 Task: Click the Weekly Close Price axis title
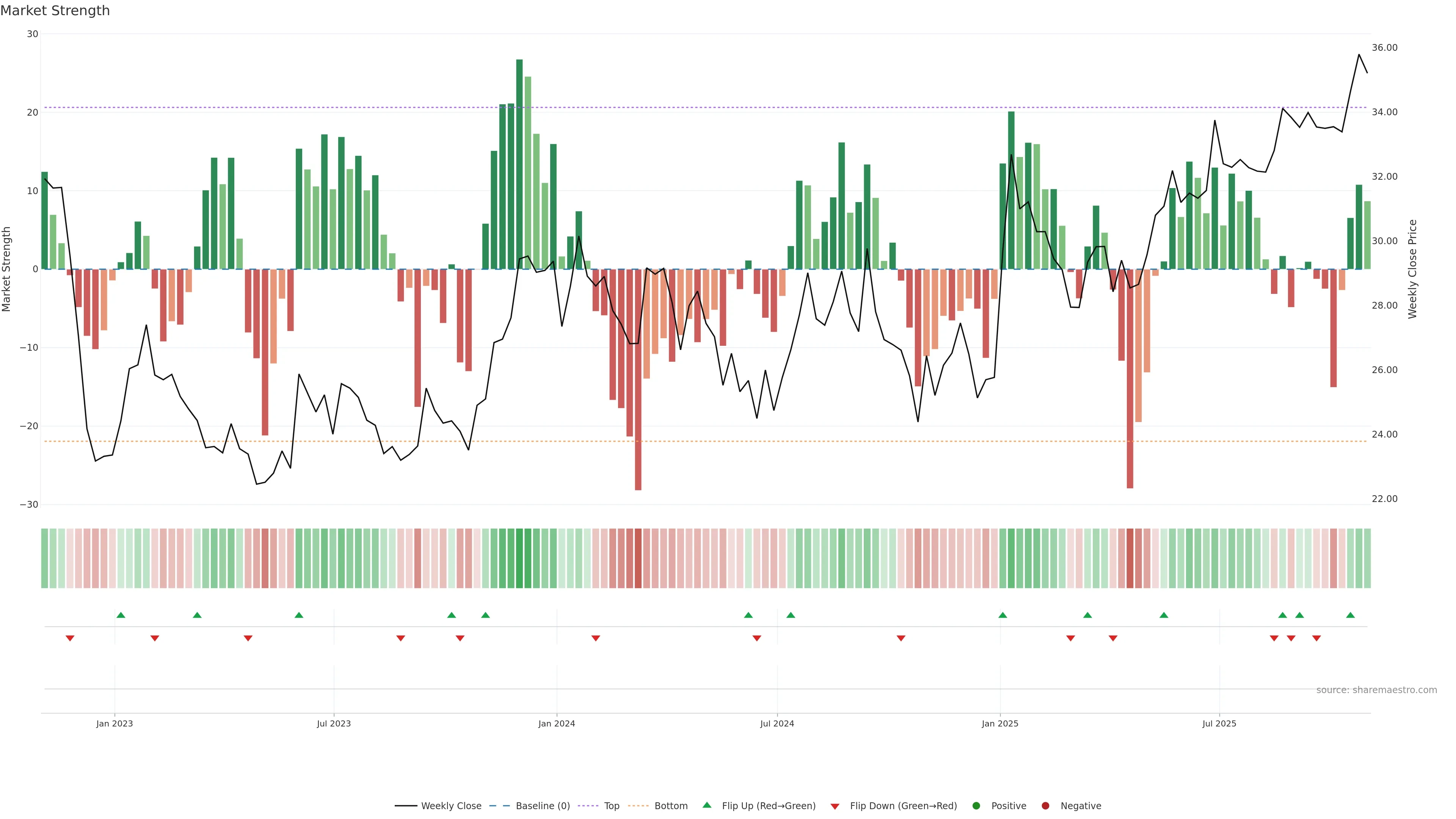[x=1412, y=269]
